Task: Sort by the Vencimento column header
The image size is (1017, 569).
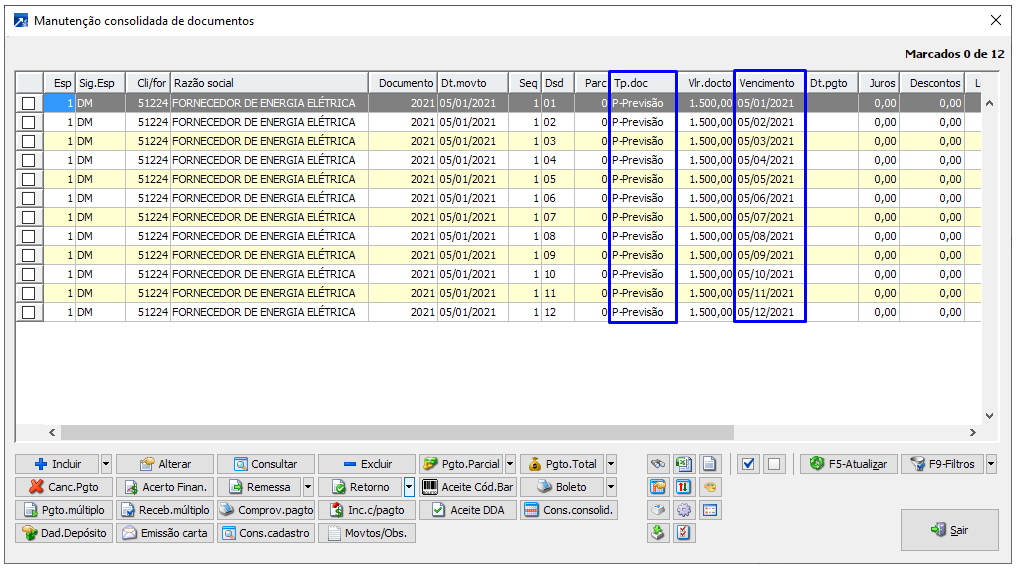Action: point(769,83)
